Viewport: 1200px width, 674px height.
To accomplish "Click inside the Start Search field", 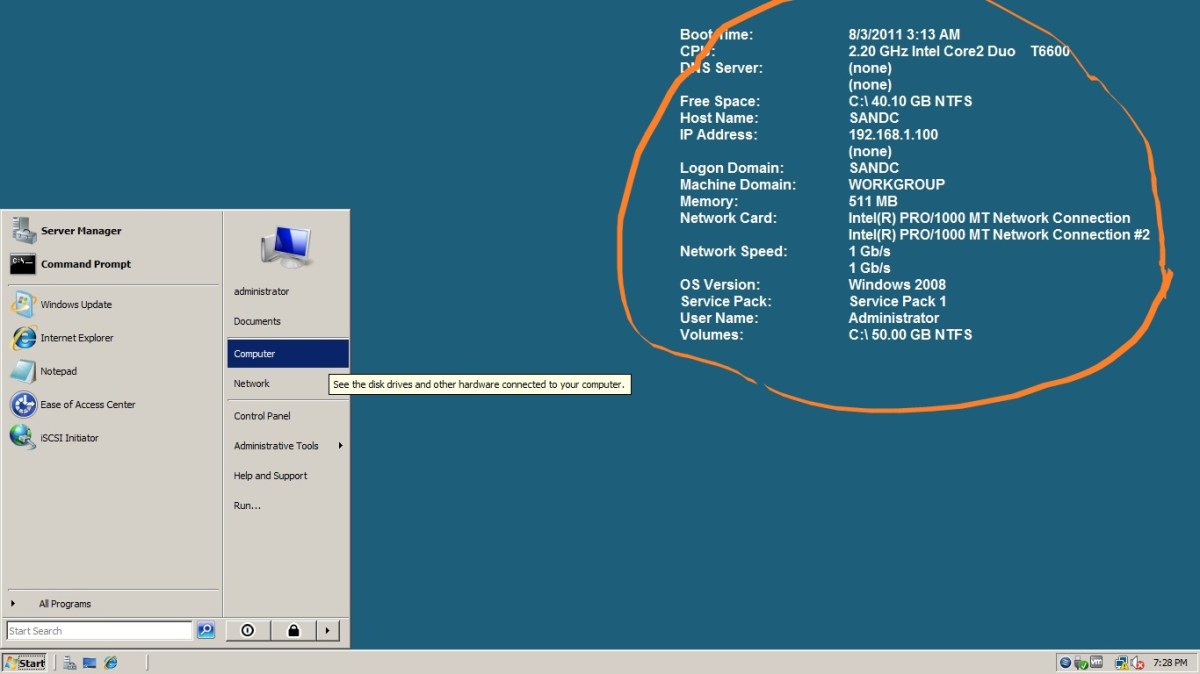I will pyautogui.click(x=97, y=630).
